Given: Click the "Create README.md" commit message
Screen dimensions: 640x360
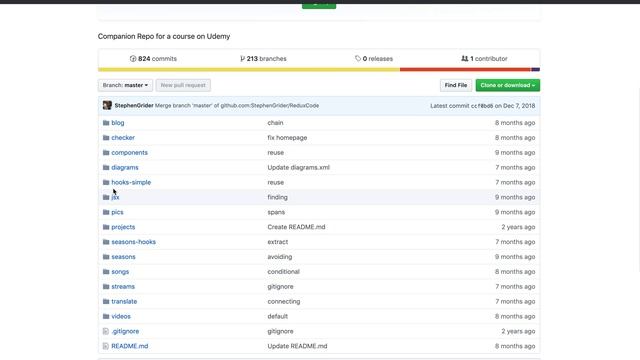Looking at the screenshot, I should [x=296, y=227].
